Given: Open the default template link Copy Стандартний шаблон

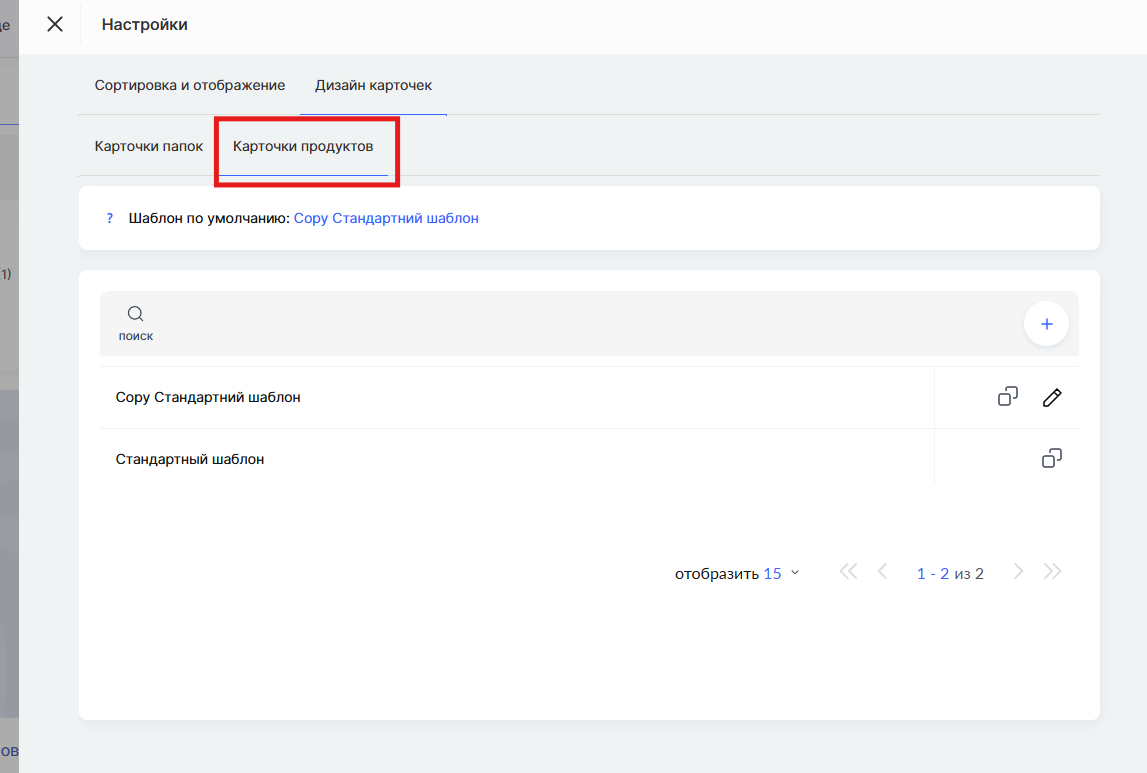Looking at the screenshot, I should pyautogui.click(x=386, y=218).
